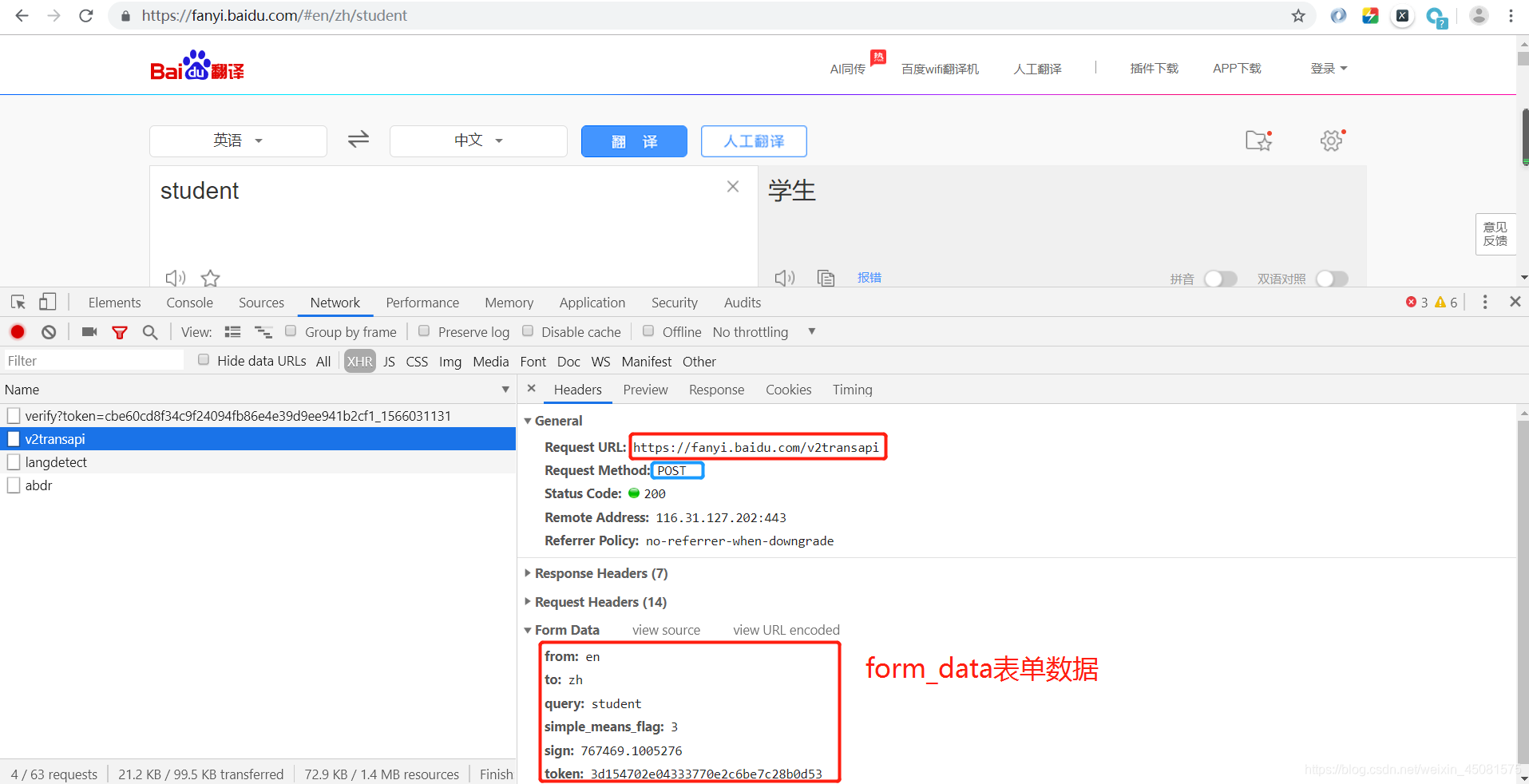
Task: Open the 中文 target language dropdown
Action: [x=478, y=141]
